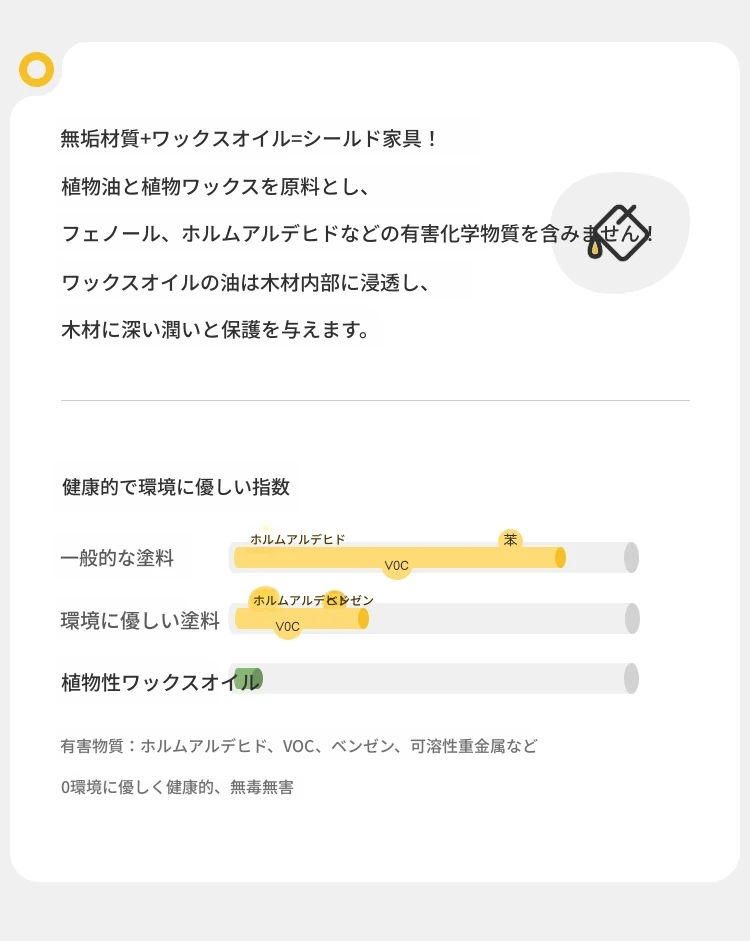Click the VOC bubble under the general paint bar
This screenshot has height=941, width=750.
point(397,566)
